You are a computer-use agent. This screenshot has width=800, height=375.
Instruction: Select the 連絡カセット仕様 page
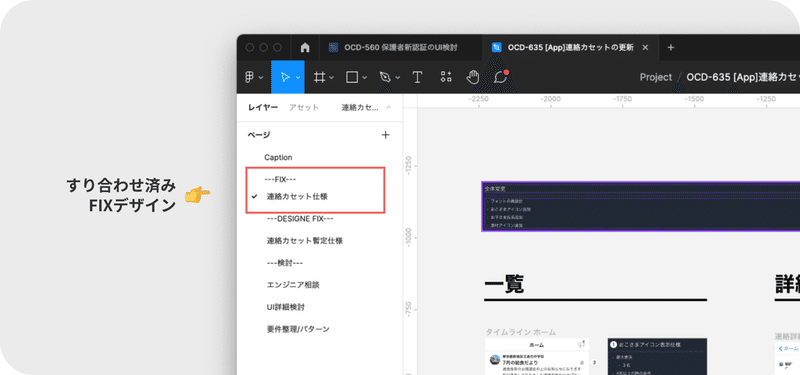296,196
